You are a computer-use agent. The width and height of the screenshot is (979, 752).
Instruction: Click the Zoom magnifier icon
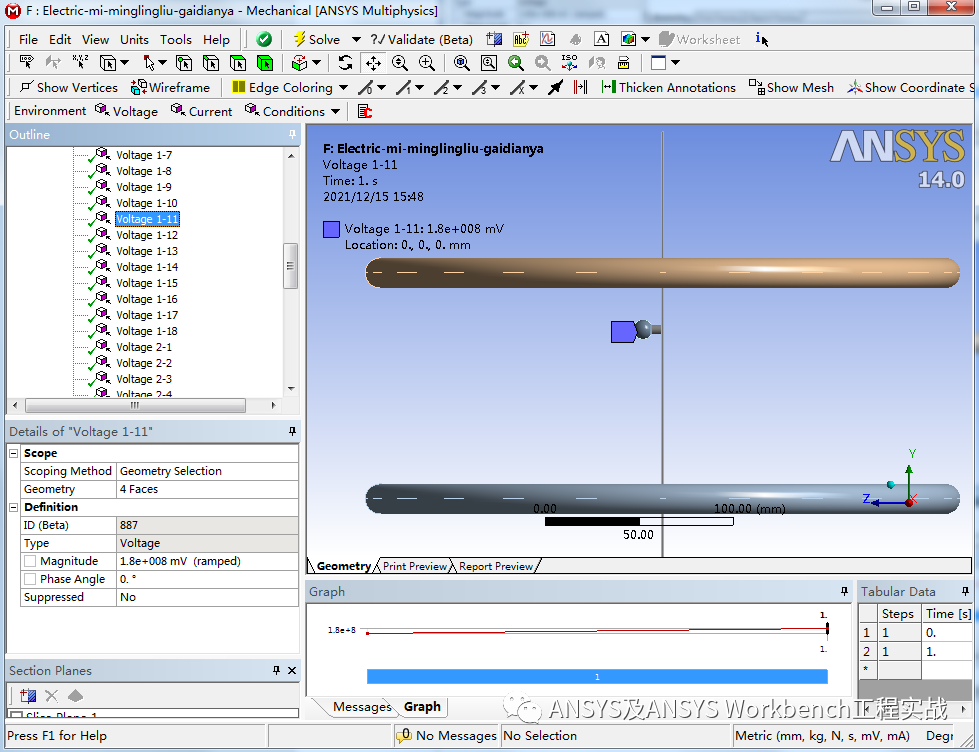click(x=400, y=62)
